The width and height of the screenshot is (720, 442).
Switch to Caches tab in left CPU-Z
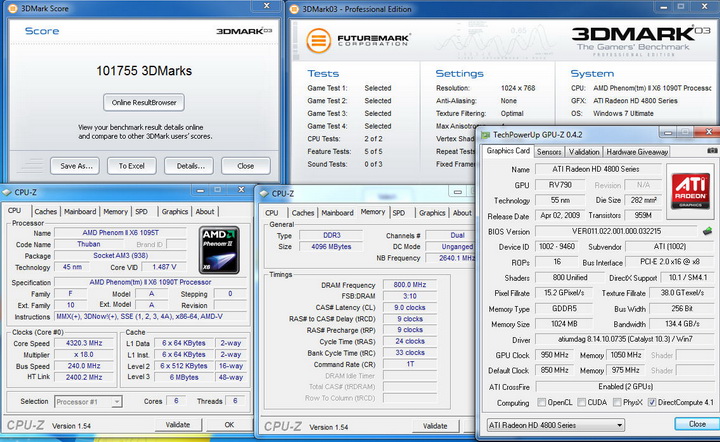click(x=45, y=212)
